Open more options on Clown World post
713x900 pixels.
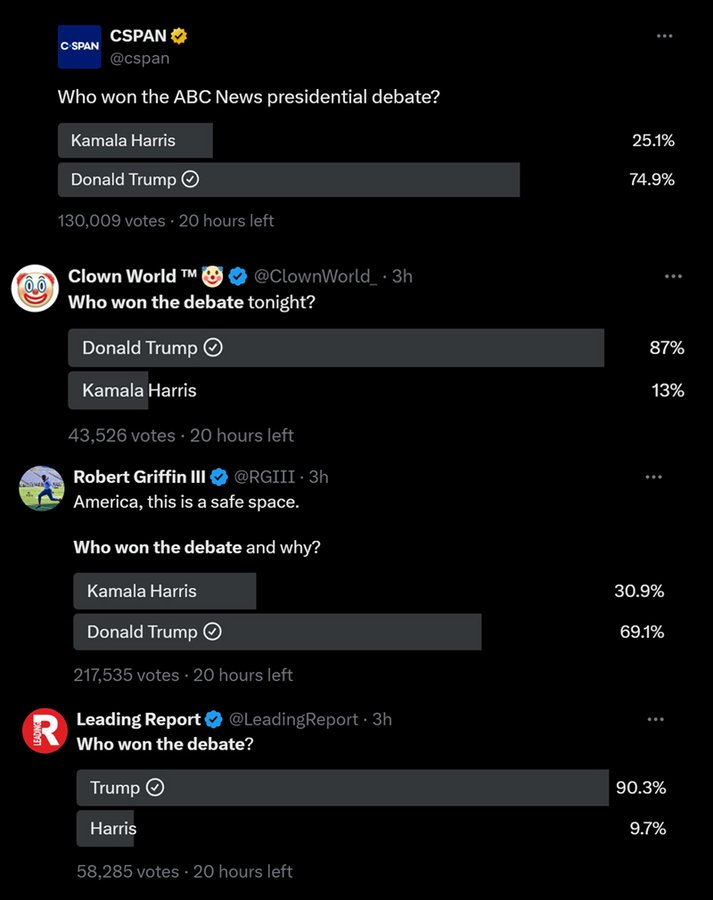[673, 276]
